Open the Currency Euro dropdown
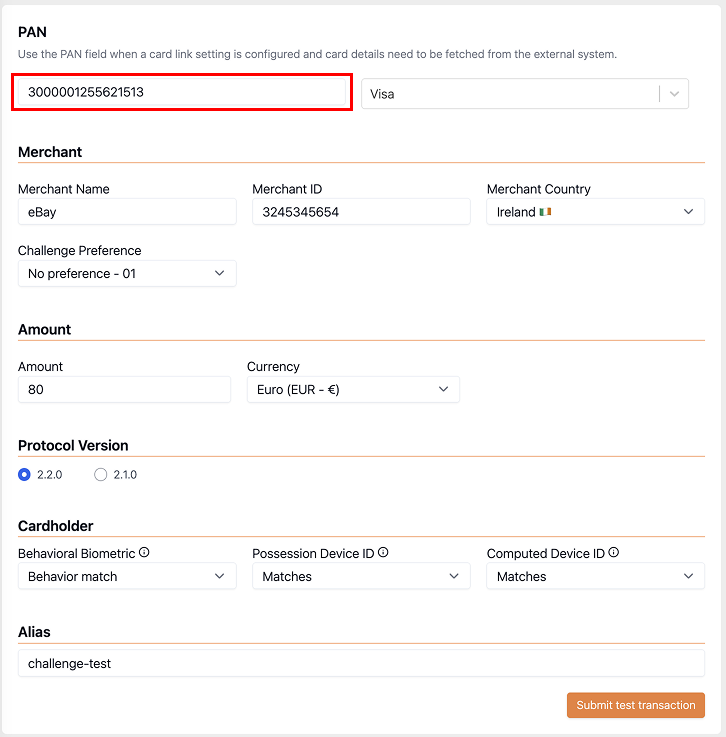 [x=353, y=389]
